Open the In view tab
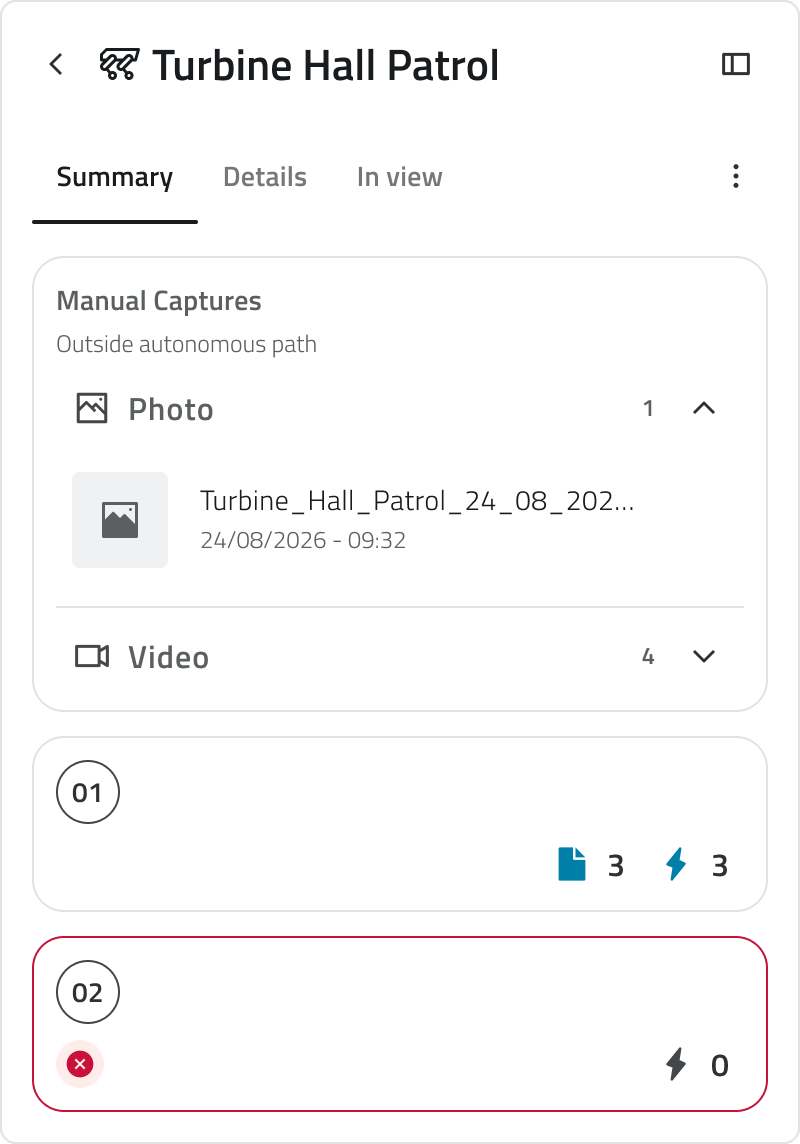 [400, 177]
